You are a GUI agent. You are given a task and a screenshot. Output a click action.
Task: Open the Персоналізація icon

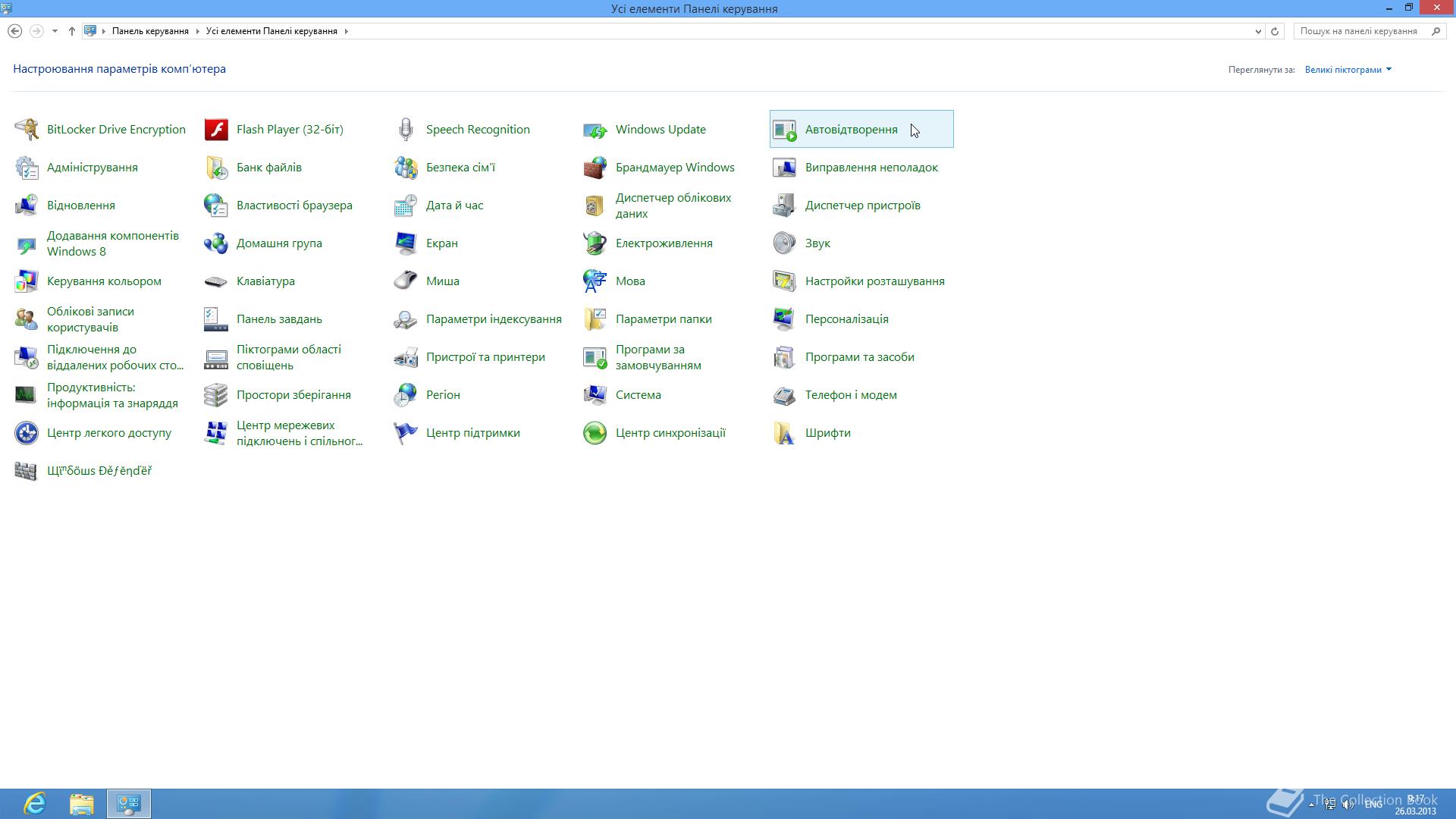pos(785,319)
